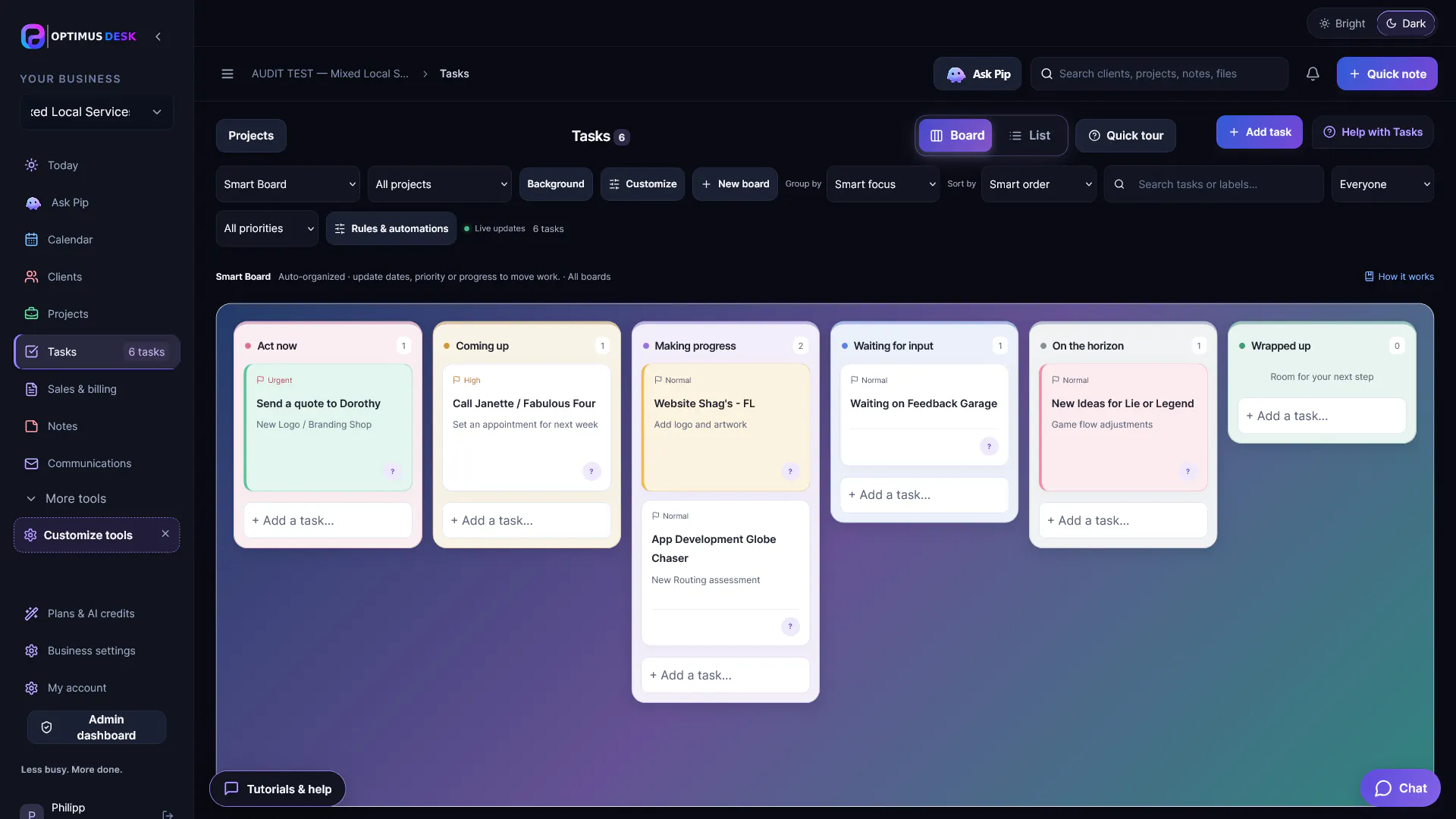Collapse the sidebar with the chevron arrow
1456x819 pixels.
158,36
